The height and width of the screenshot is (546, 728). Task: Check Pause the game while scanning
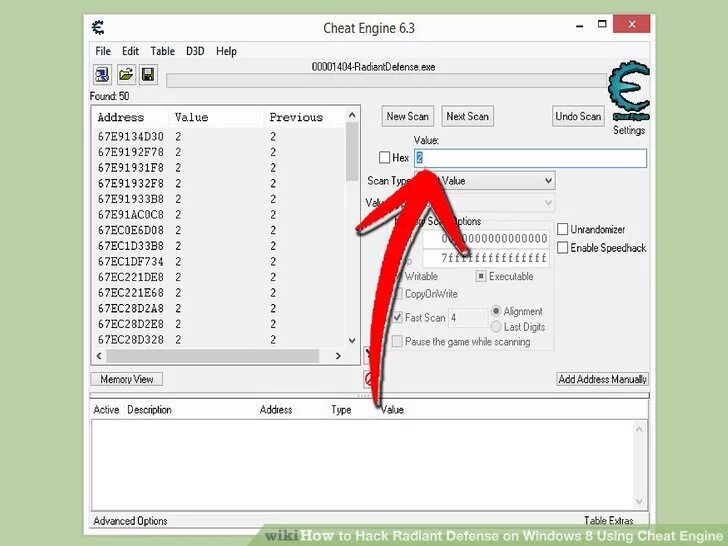pyautogui.click(x=397, y=342)
